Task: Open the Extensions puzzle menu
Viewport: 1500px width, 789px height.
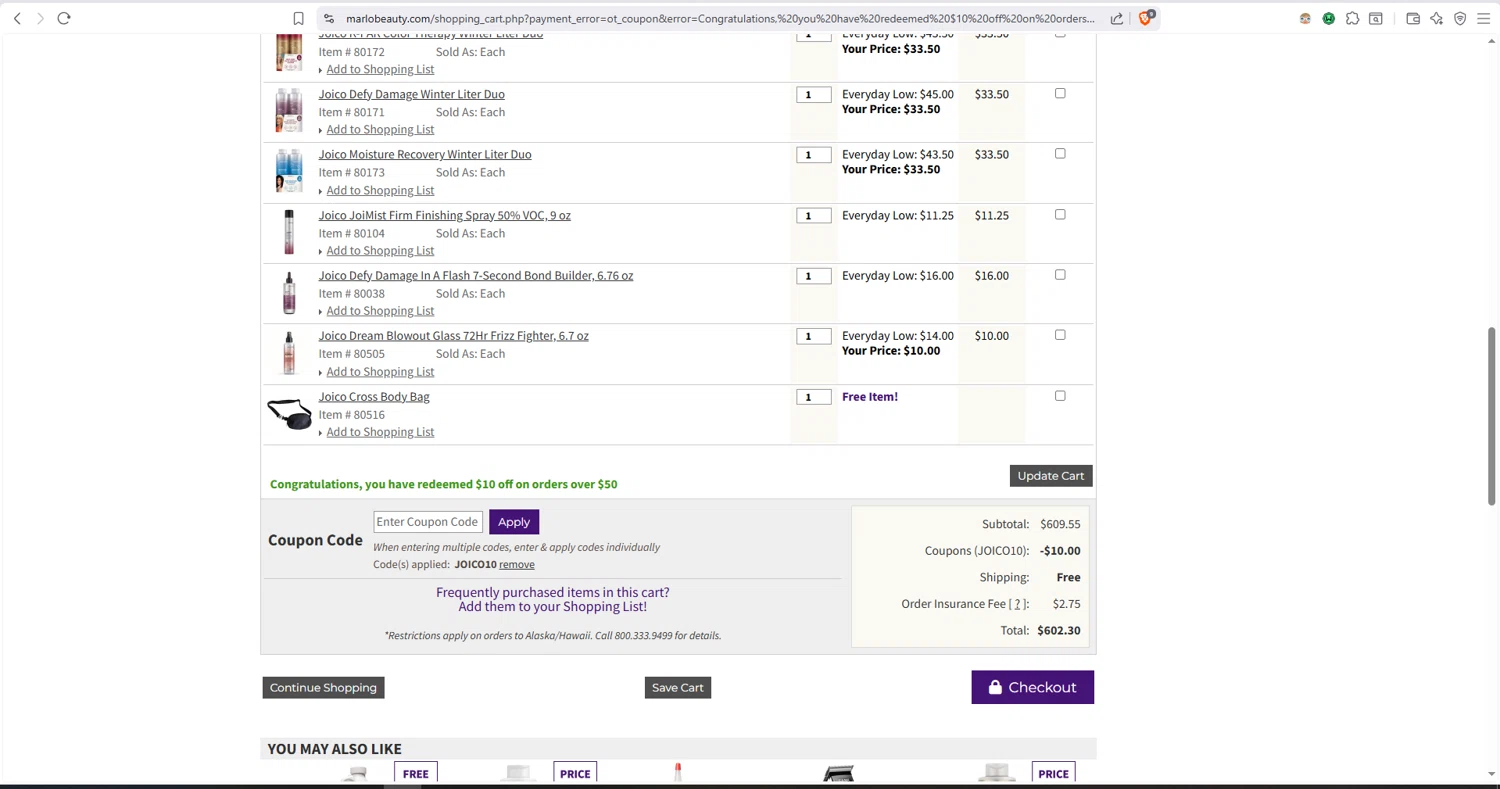Action: [x=1352, y=18]
